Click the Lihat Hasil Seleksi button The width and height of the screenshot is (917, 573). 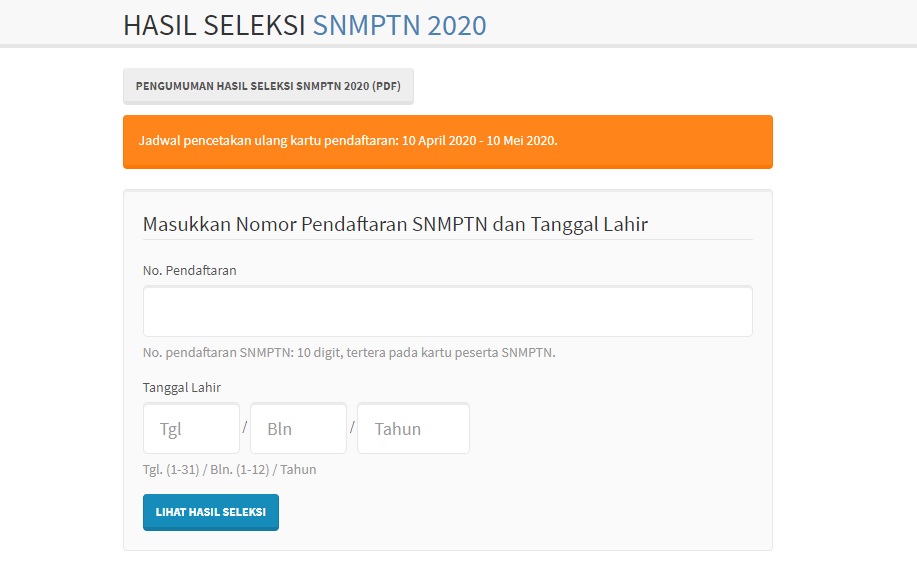click(x=210, y=512)
